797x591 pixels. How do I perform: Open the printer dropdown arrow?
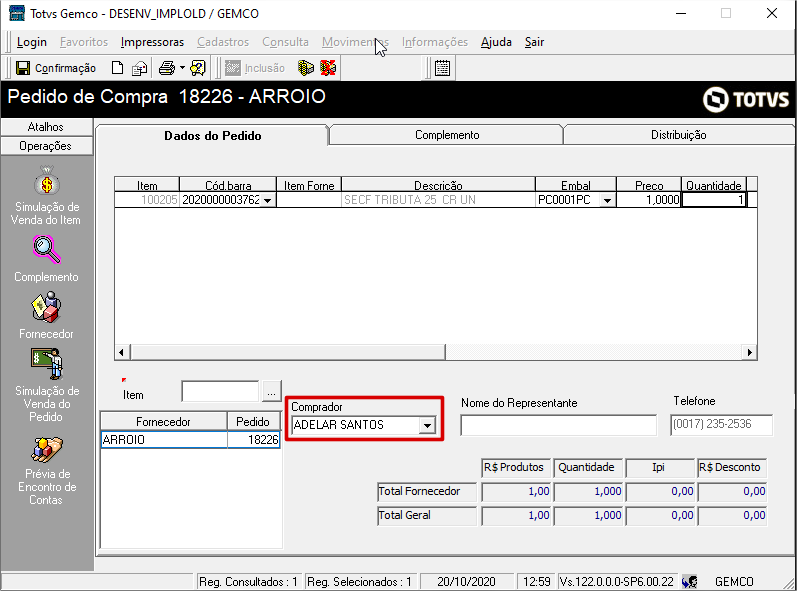(182, 68)
